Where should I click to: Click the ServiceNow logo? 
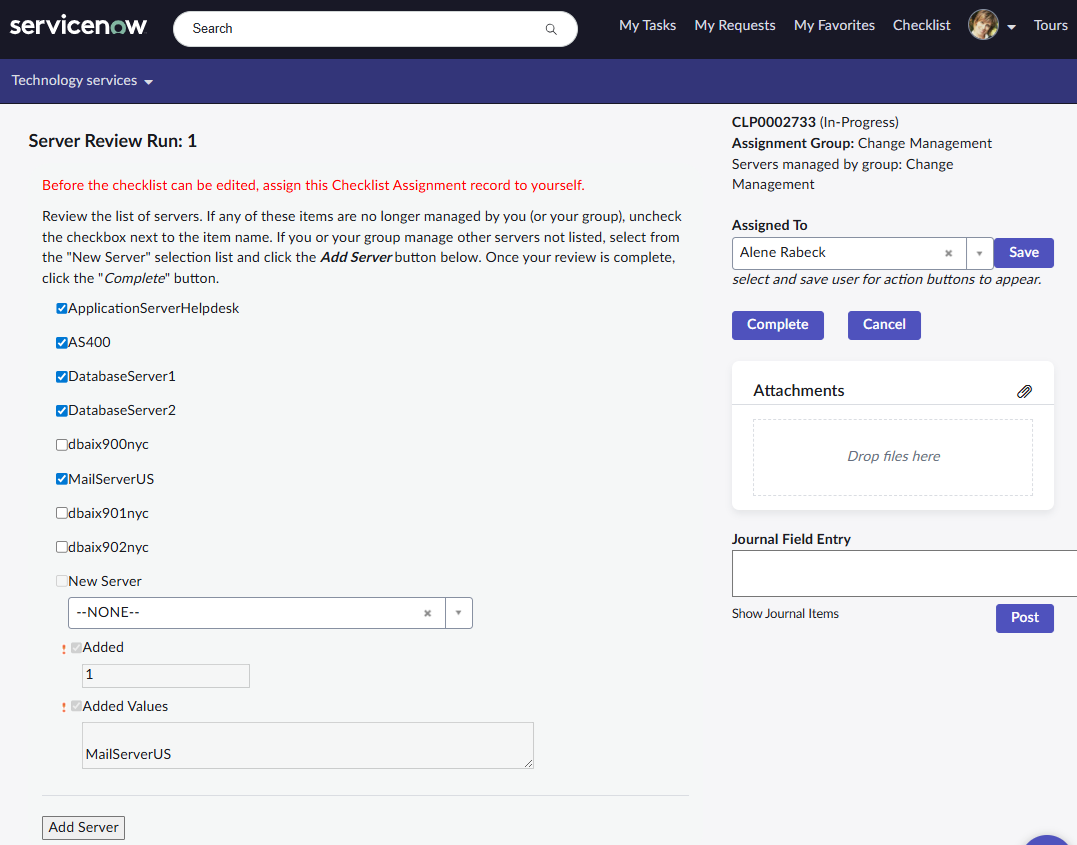[x=78, y=26]
